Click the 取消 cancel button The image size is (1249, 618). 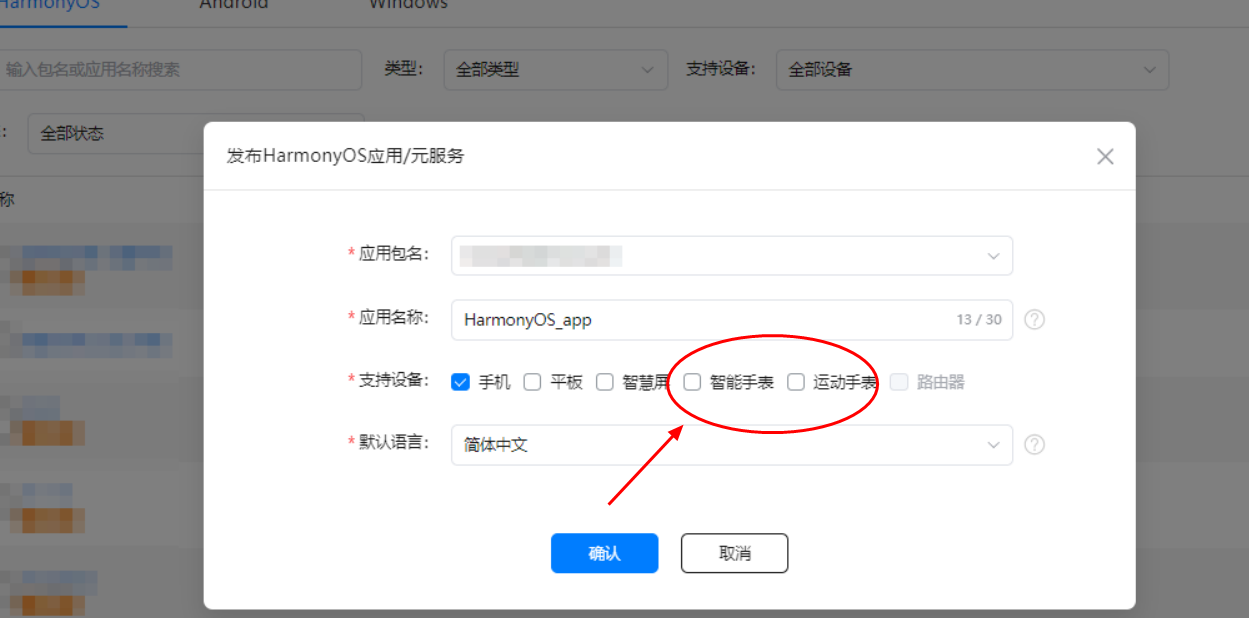pos(735,553)
